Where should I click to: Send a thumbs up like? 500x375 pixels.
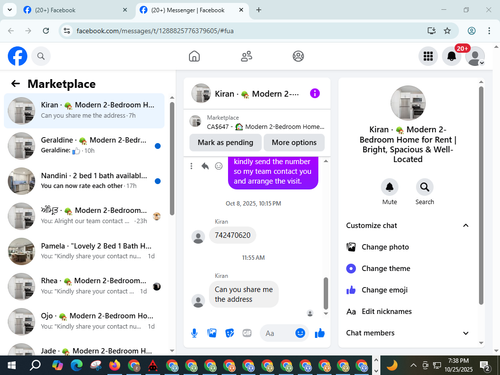click(x=320, y=333)
